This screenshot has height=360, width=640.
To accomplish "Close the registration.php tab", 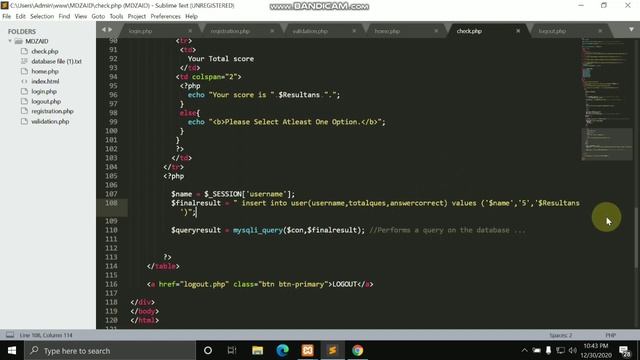I will 272,31.
